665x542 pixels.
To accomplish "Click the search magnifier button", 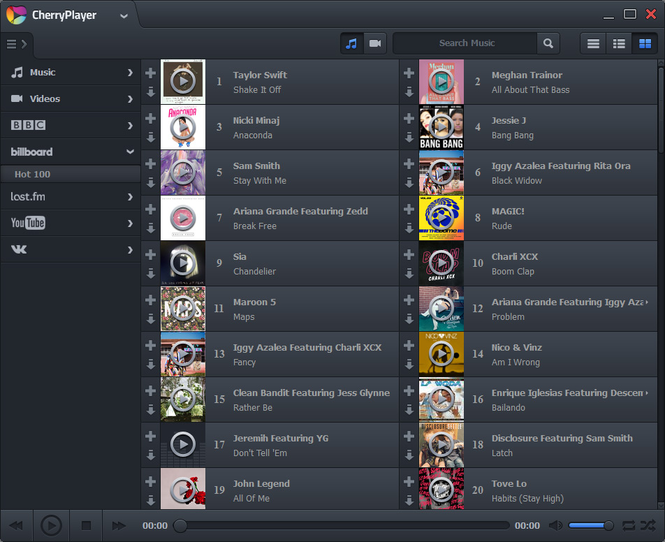I will click(x=548, y=43).
